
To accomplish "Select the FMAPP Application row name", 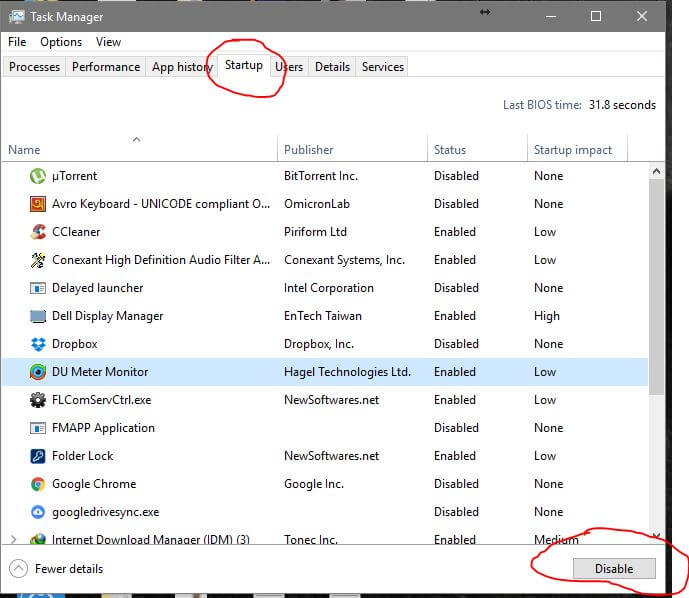I will [x=103, y=428].
